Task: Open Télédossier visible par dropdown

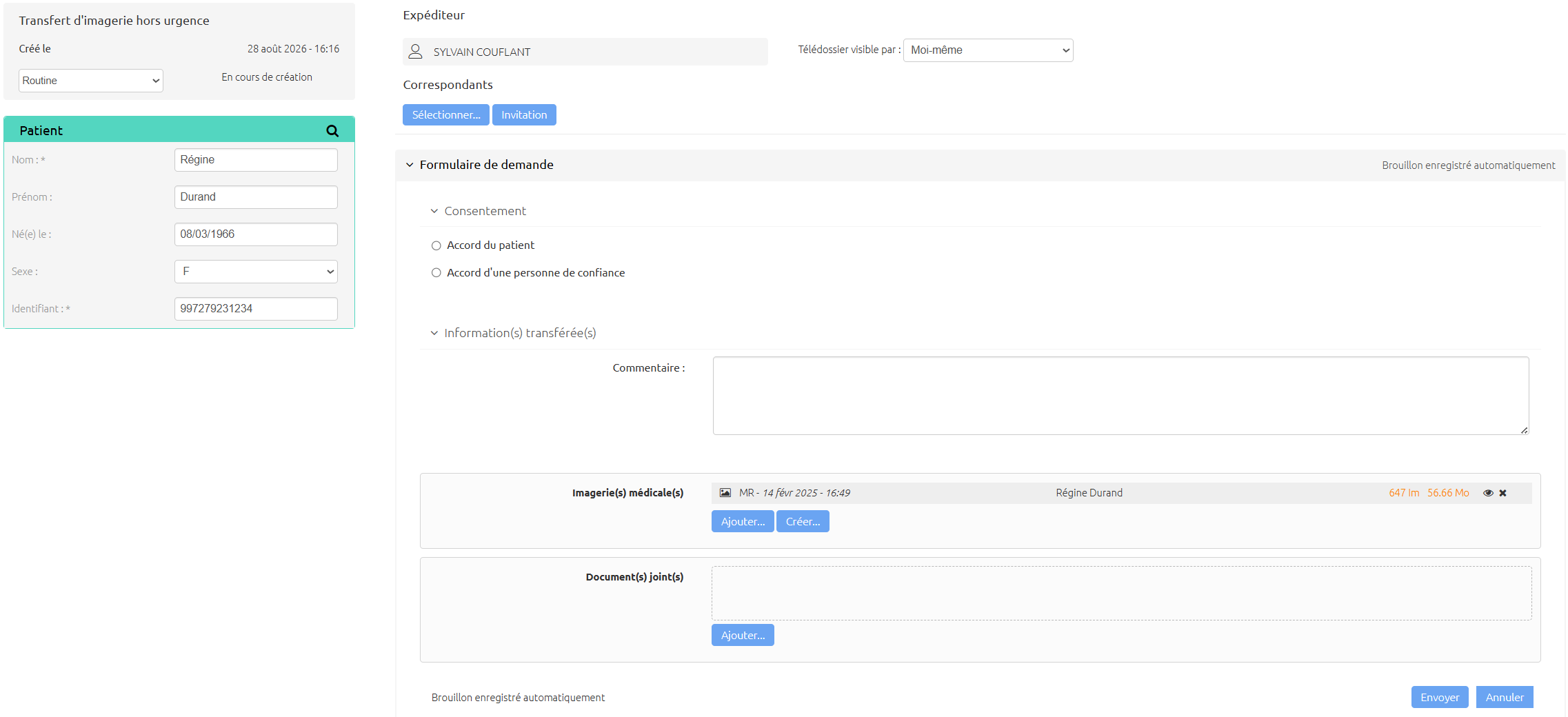Action: (x=988, y=50)
